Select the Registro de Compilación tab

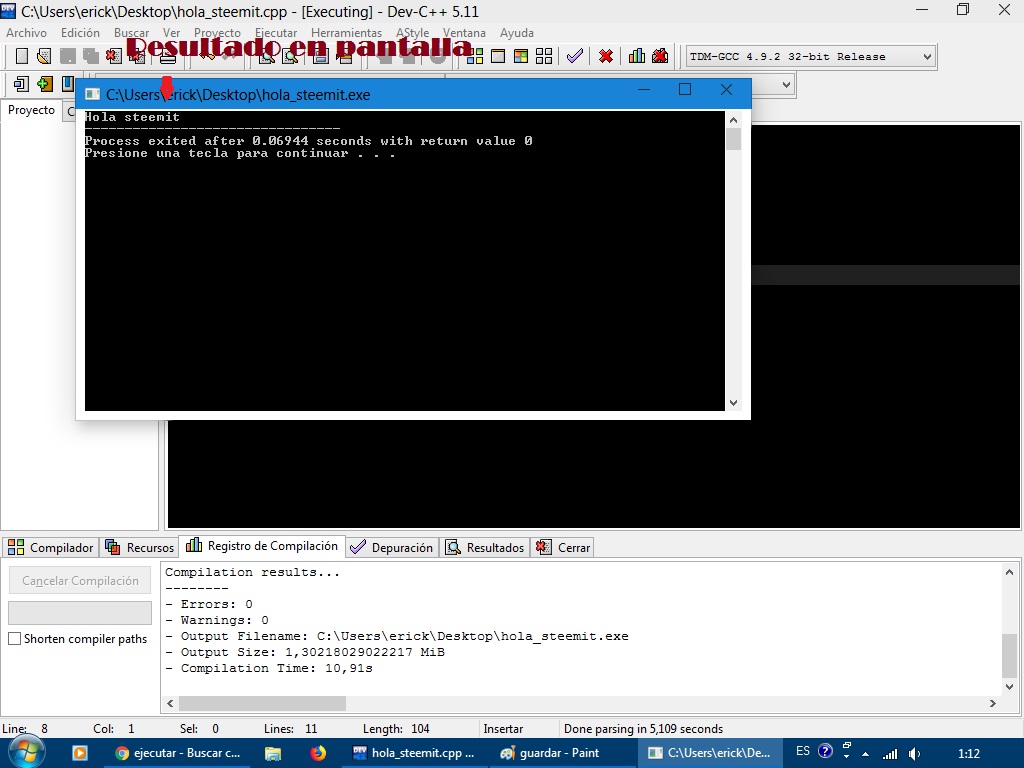262,546
